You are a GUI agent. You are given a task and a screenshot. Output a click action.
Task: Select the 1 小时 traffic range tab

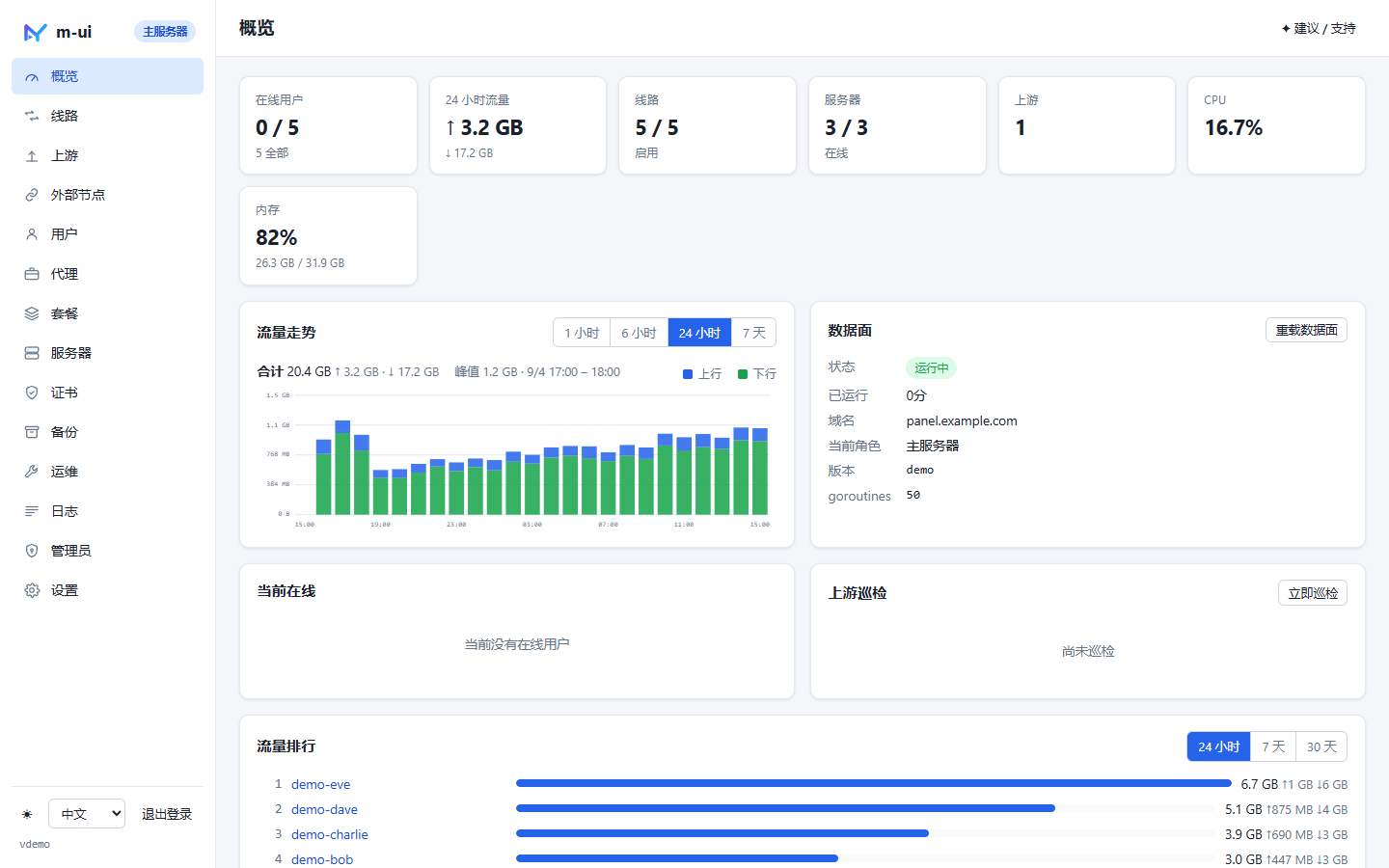pos(582,333)
